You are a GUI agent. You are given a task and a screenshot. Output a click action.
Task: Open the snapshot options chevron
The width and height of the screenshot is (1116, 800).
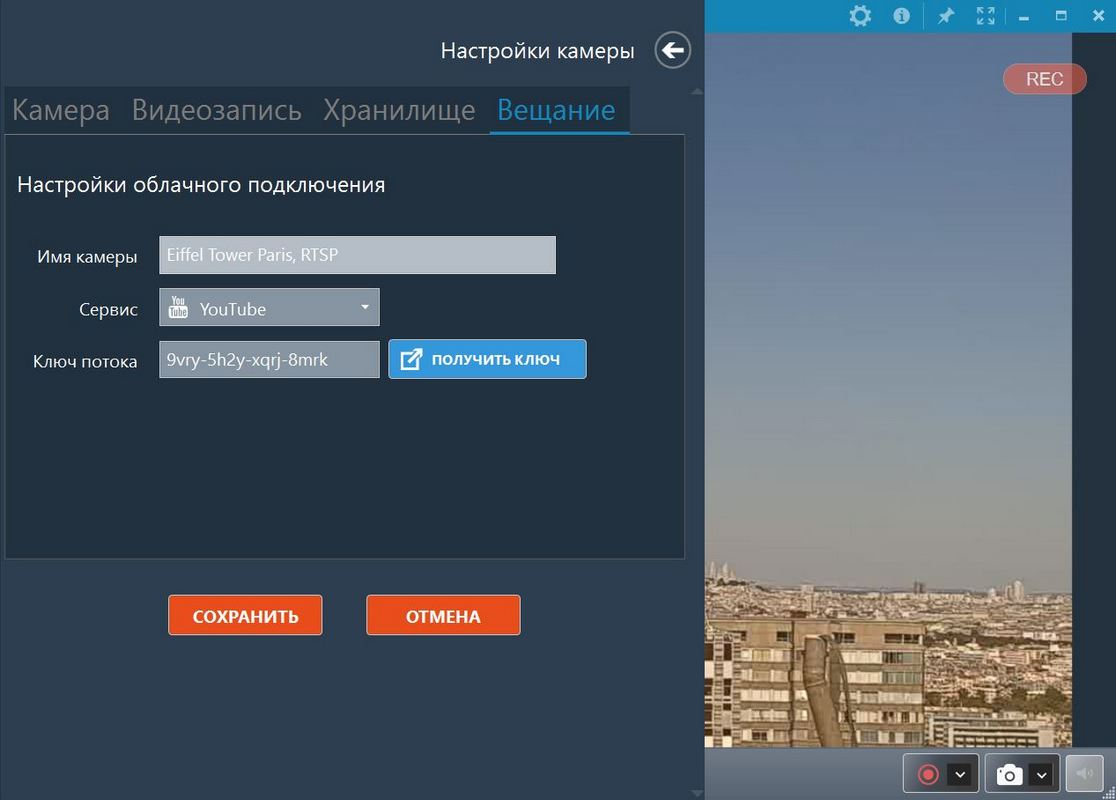click(x=1042, y=773)
